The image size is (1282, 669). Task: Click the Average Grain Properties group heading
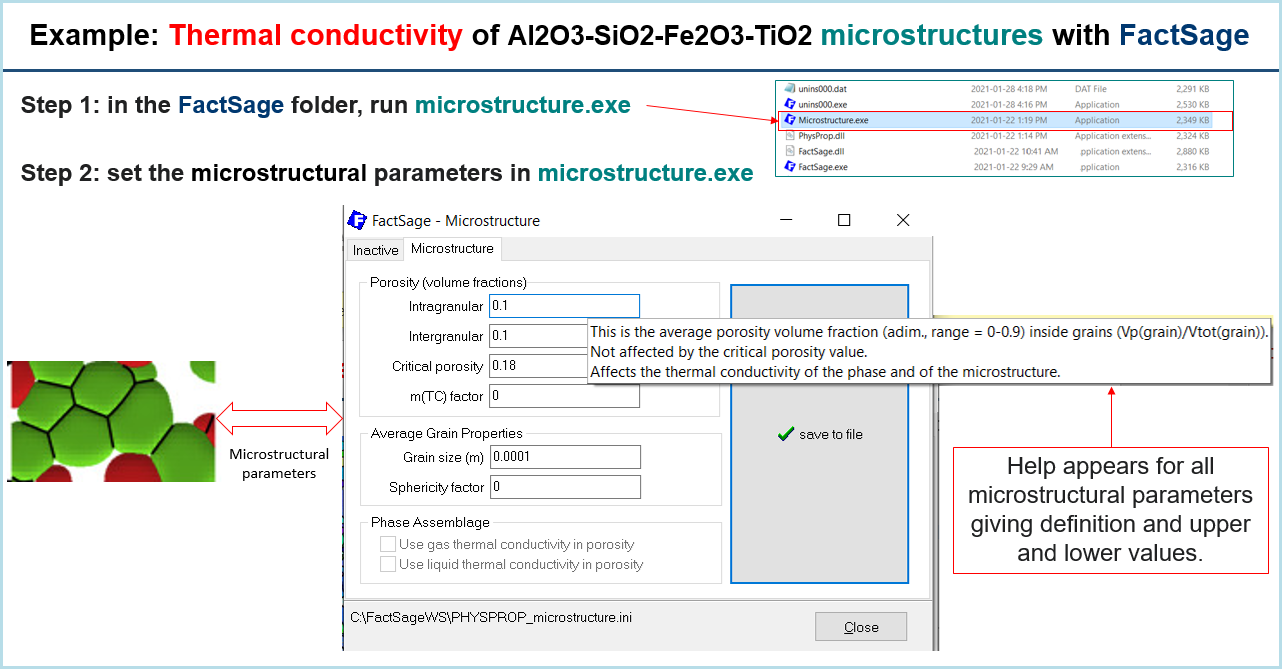coord(447,433)
